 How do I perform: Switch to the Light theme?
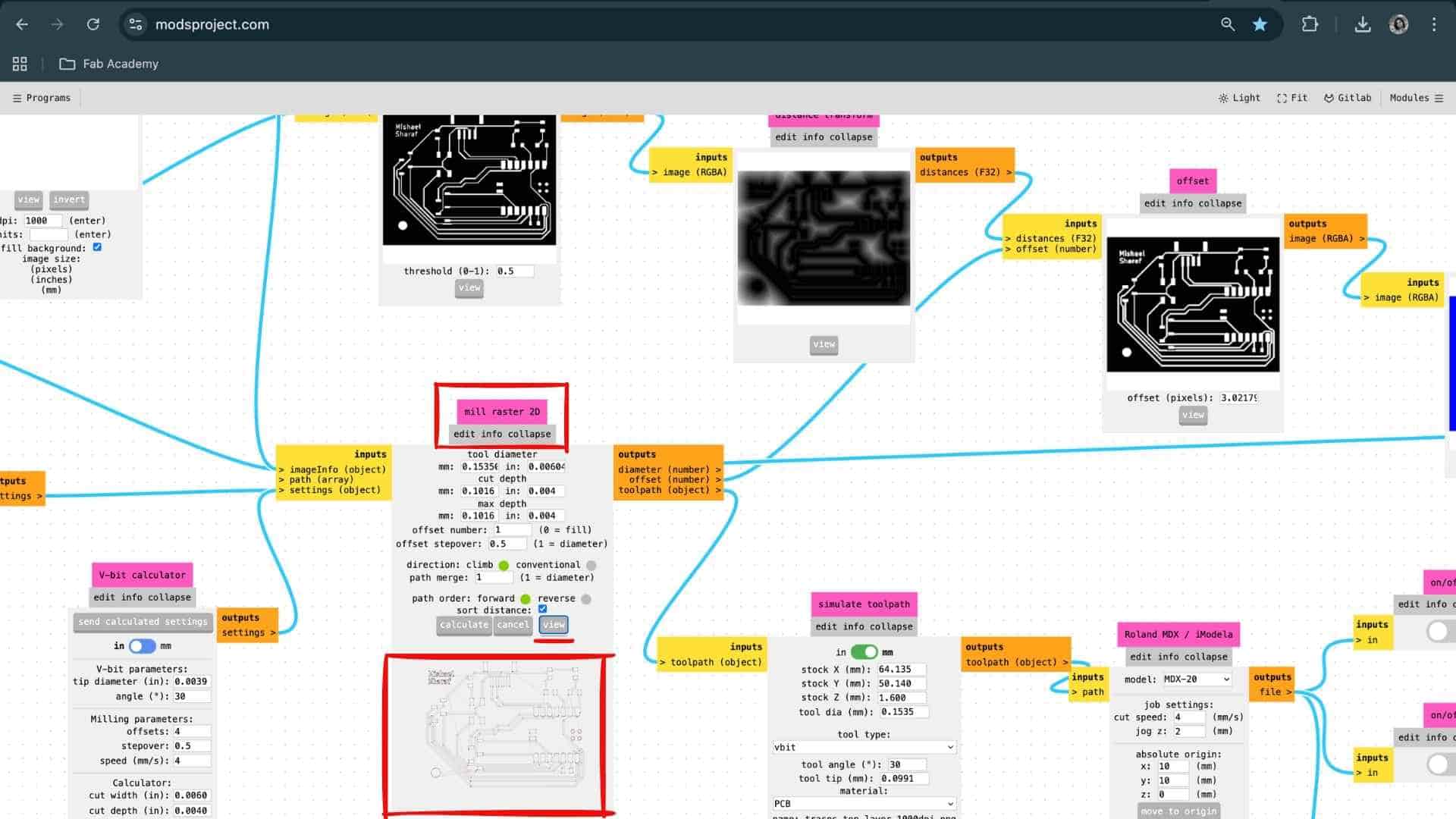tap(1239, 98)
